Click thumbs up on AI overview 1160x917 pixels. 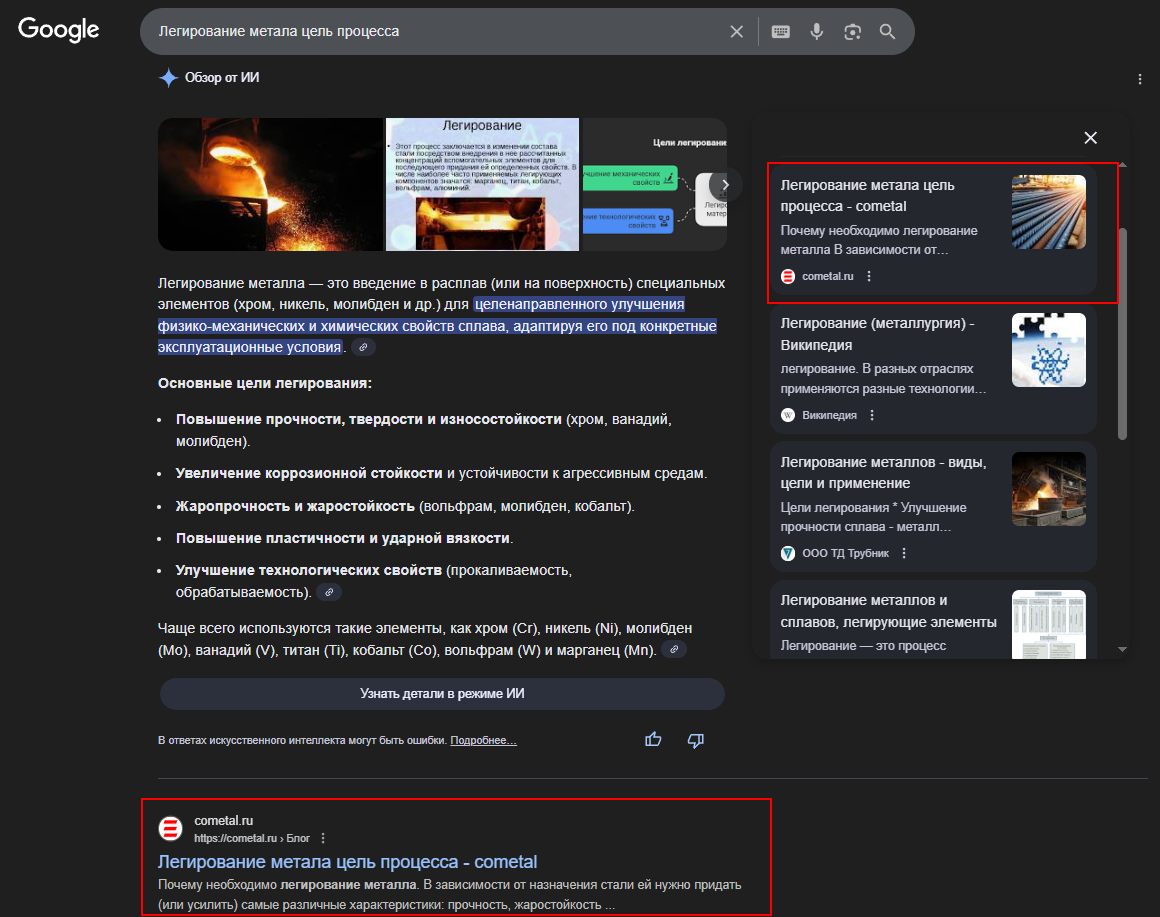(x=653, y=740)
